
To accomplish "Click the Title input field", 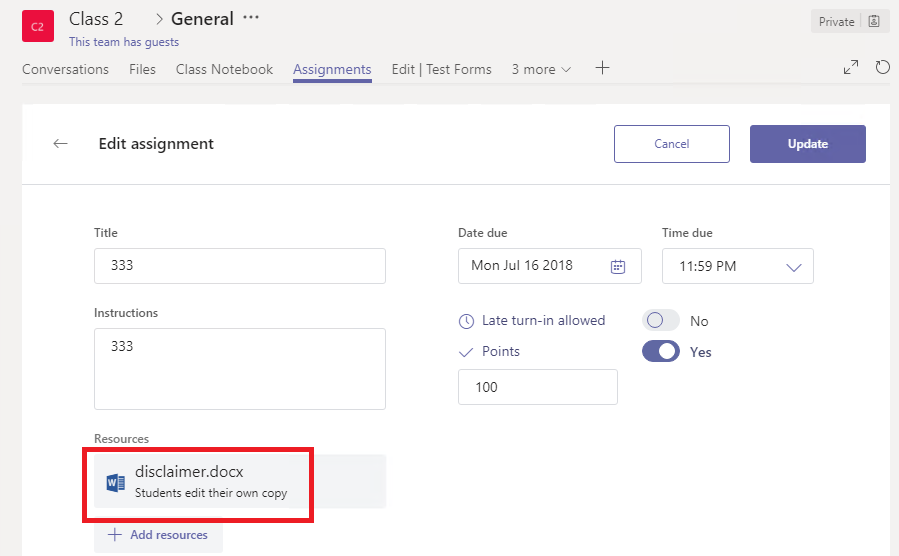I will tap(240, 266).
